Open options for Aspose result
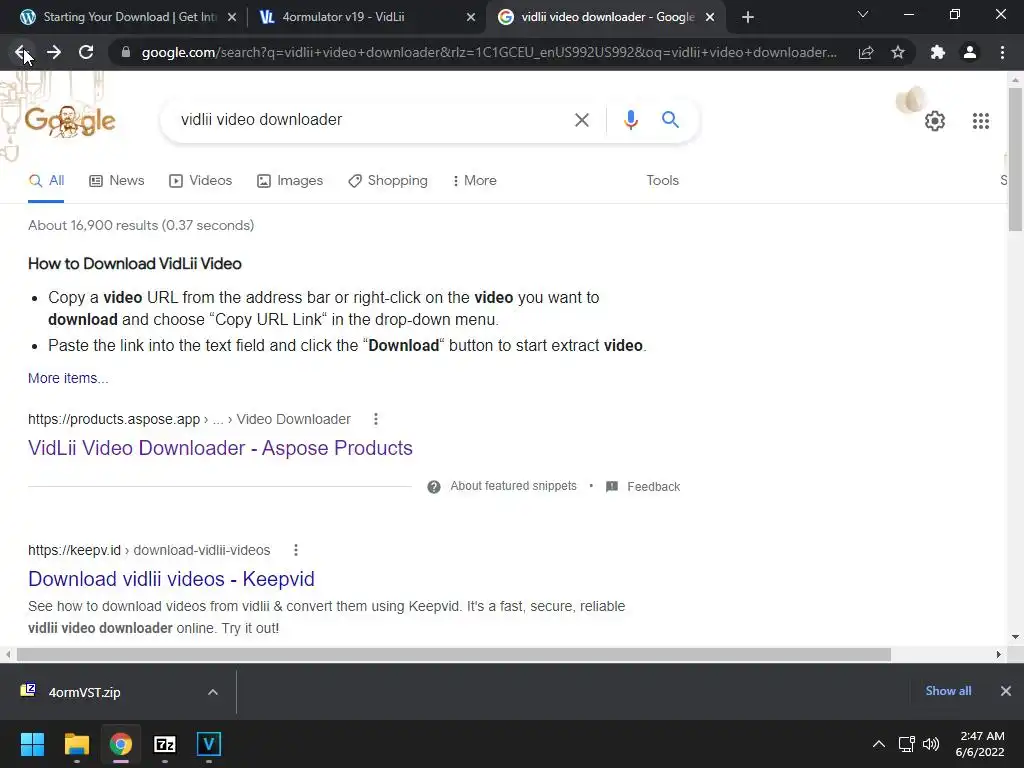Image resolution: width=1024 pixels, height=768 pixels. pos(376,419)
